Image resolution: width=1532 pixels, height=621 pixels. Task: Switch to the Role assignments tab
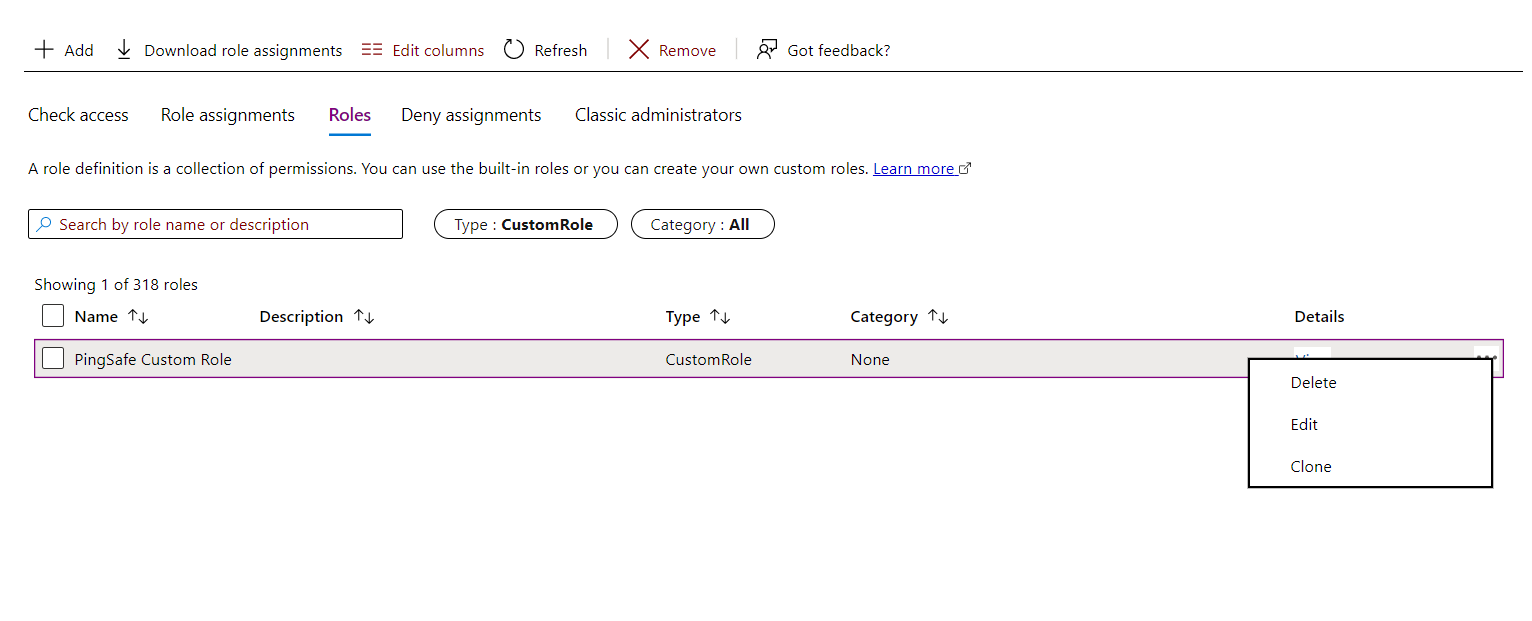(228, 115)
